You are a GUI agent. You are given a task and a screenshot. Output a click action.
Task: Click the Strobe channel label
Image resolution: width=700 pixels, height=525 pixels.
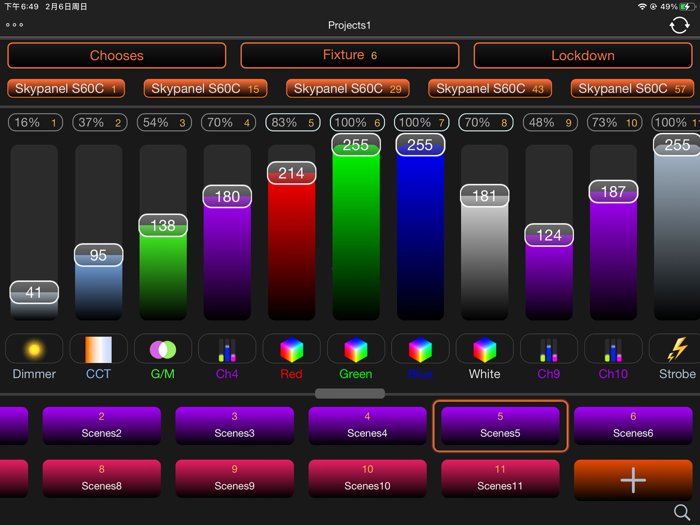coord(677,374)
